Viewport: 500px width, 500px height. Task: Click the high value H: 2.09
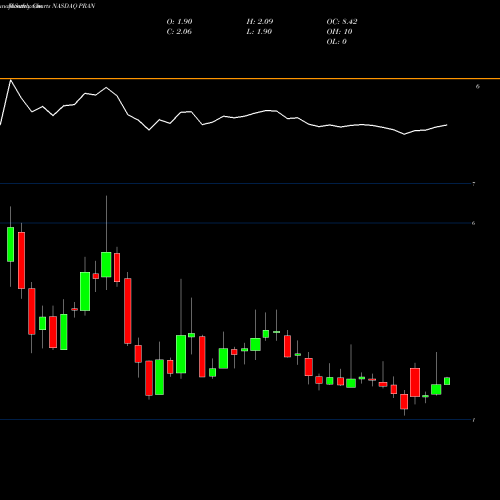point(260,22)
